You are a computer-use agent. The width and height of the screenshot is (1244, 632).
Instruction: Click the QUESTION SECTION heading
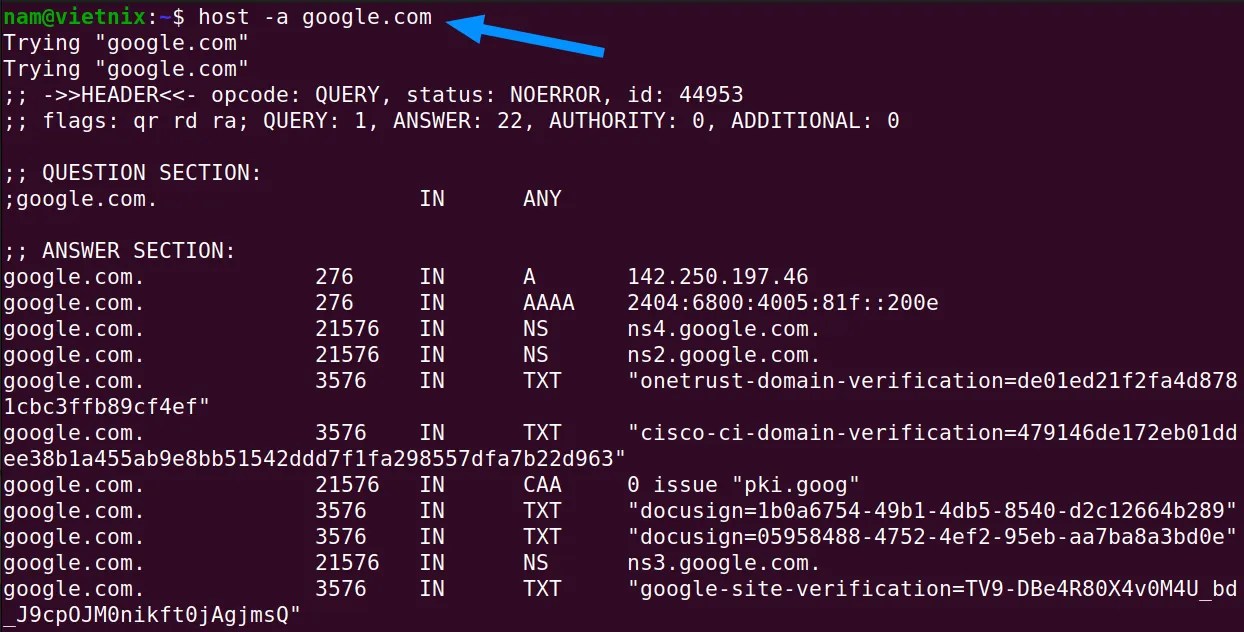(151, 173)
